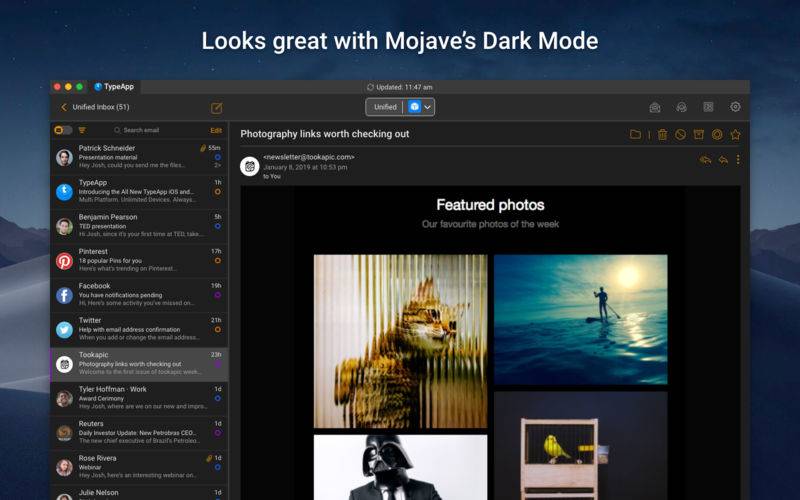Toggle the orange dot on the Pinterest email
800x500 pixels.
coord(217,261)
